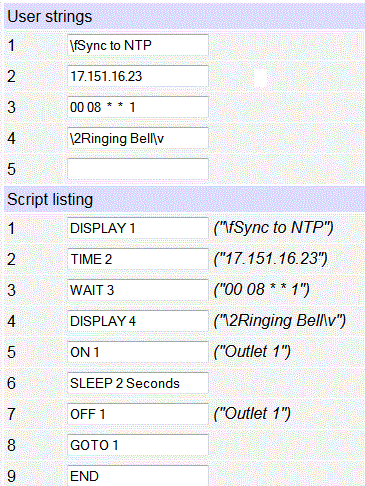The image size is (365, 486).
Task: Select user string 2 field with 17.151.16.23
Action: point(138,76)
